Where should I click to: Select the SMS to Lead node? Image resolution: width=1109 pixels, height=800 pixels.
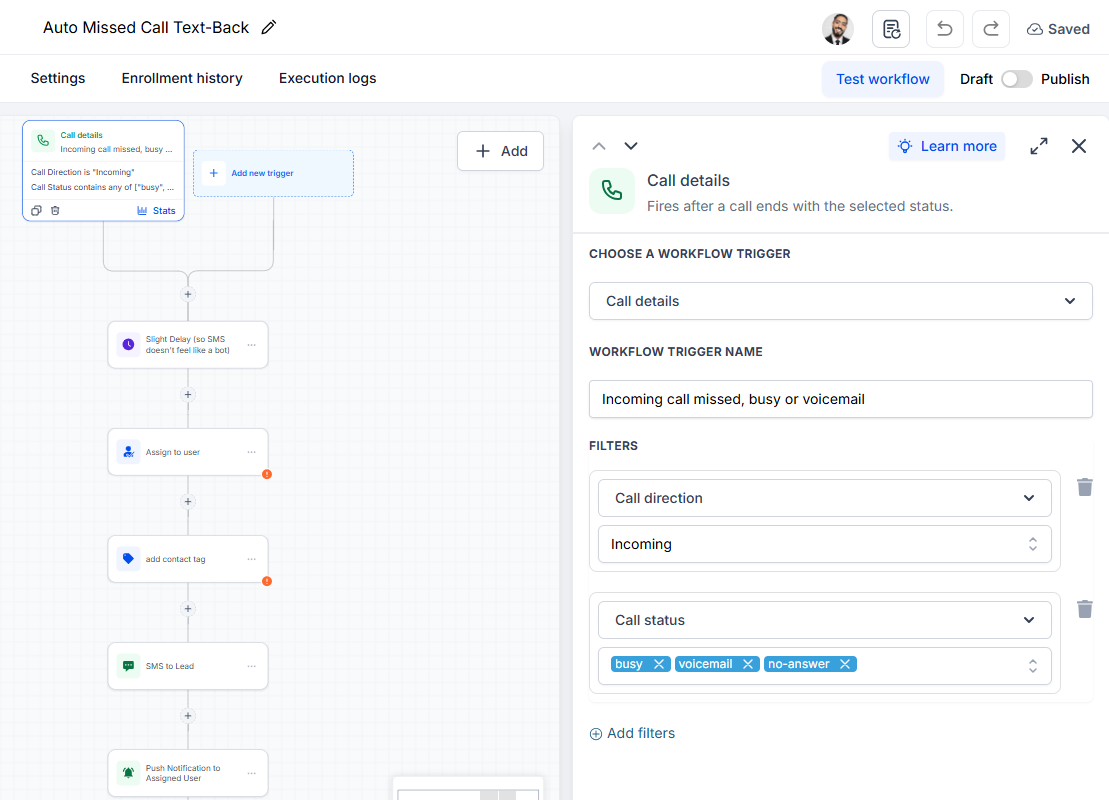click(187, 666)
